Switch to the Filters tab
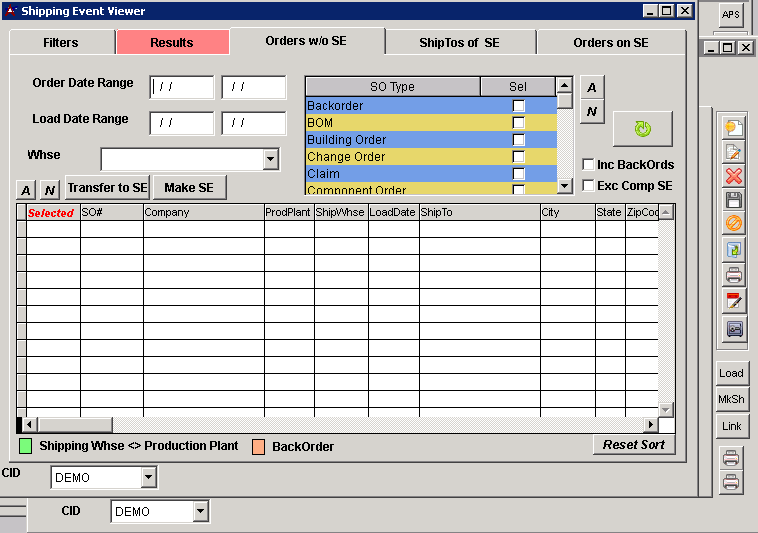The height and width of the screenshot is (533, 758). click(x=61, y=43)
